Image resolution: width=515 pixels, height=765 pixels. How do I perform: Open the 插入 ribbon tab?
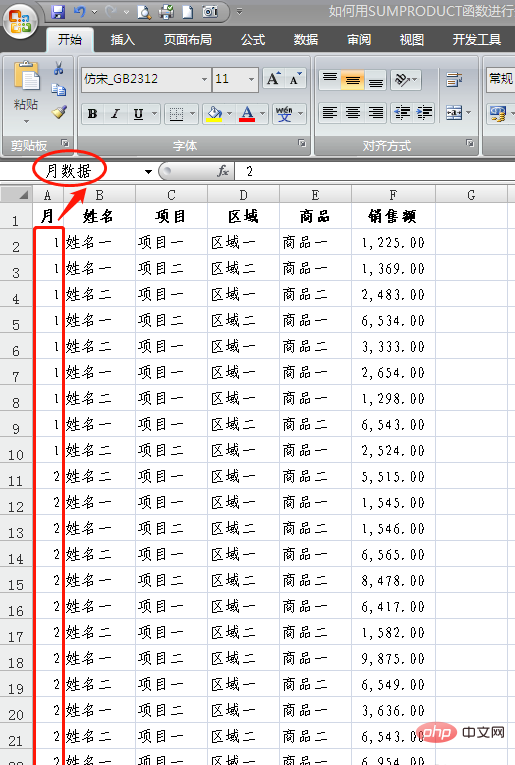(x=122, y=40)
